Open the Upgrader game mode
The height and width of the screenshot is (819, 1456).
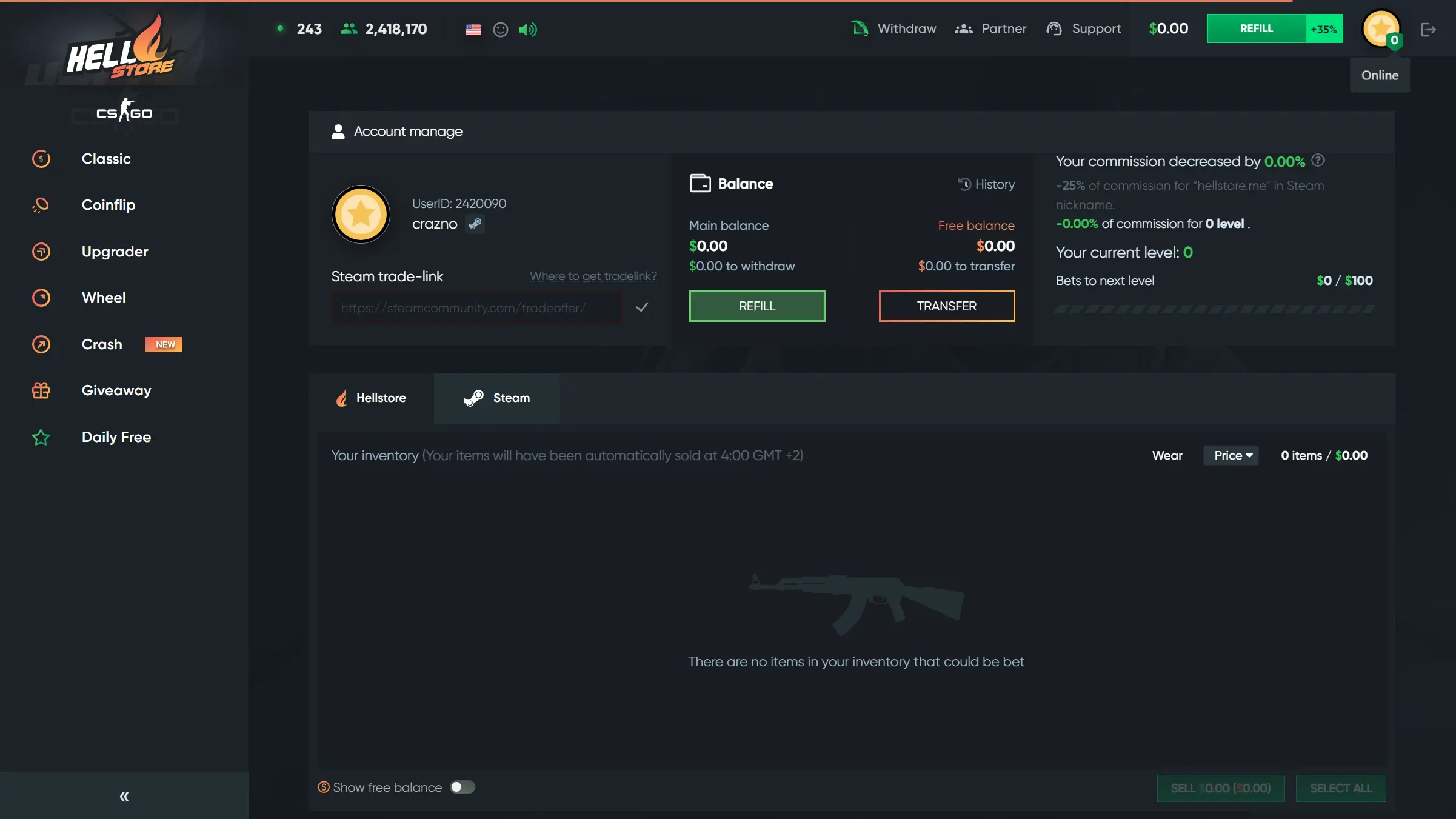pos(115,252)
